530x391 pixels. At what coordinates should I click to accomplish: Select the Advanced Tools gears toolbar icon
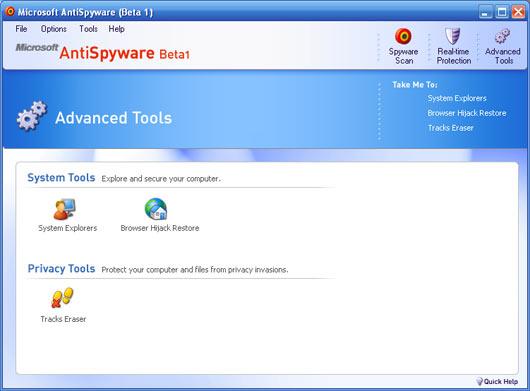503,36
